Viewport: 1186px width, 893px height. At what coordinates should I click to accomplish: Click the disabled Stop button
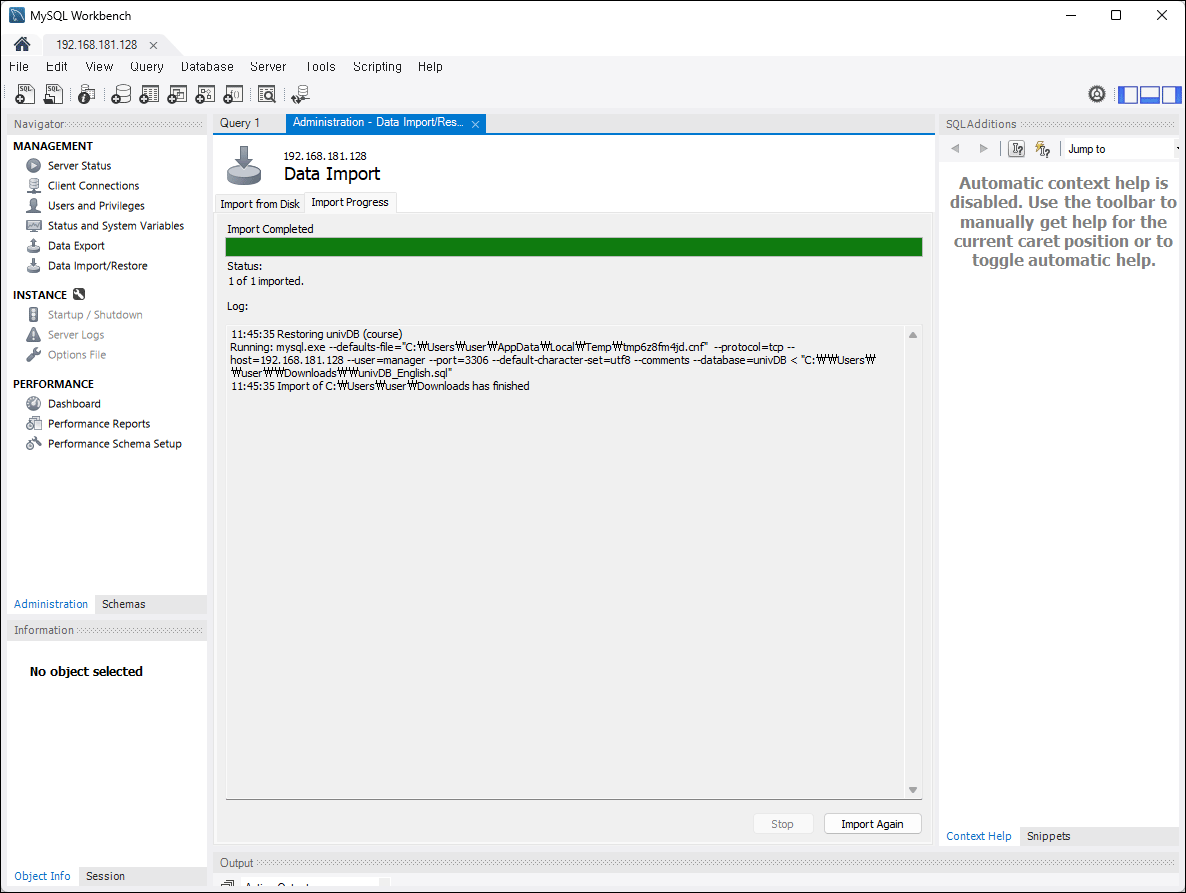click(782, 824)
